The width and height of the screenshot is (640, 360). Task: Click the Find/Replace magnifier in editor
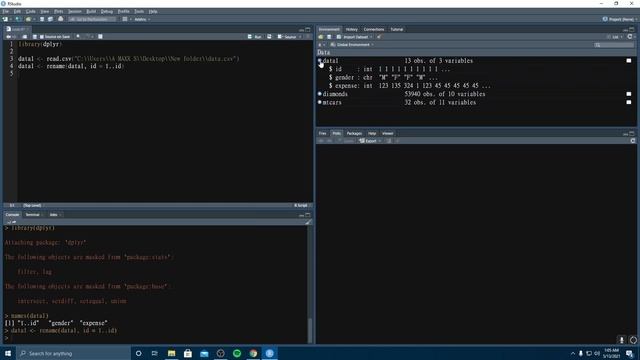78,37
